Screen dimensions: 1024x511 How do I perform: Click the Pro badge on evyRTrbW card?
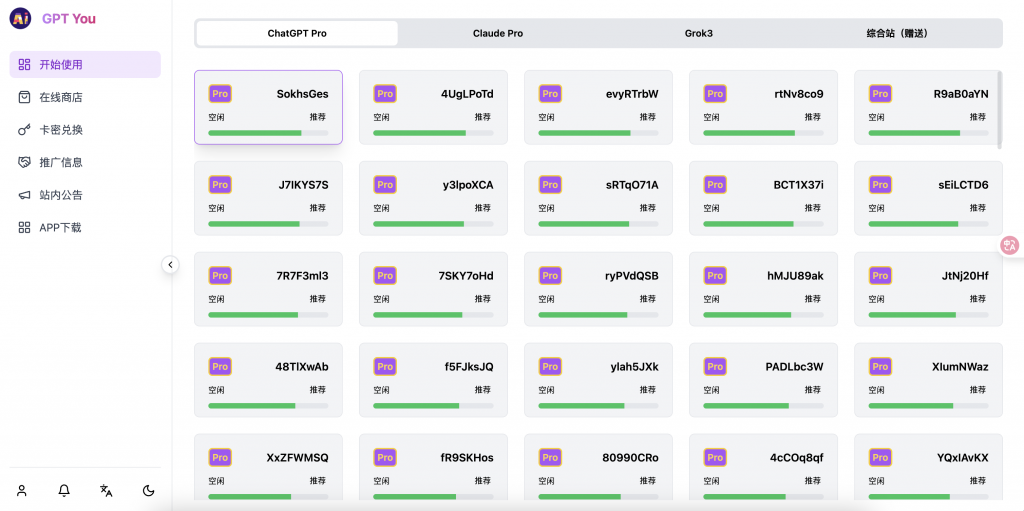click(x=550, y=93)
